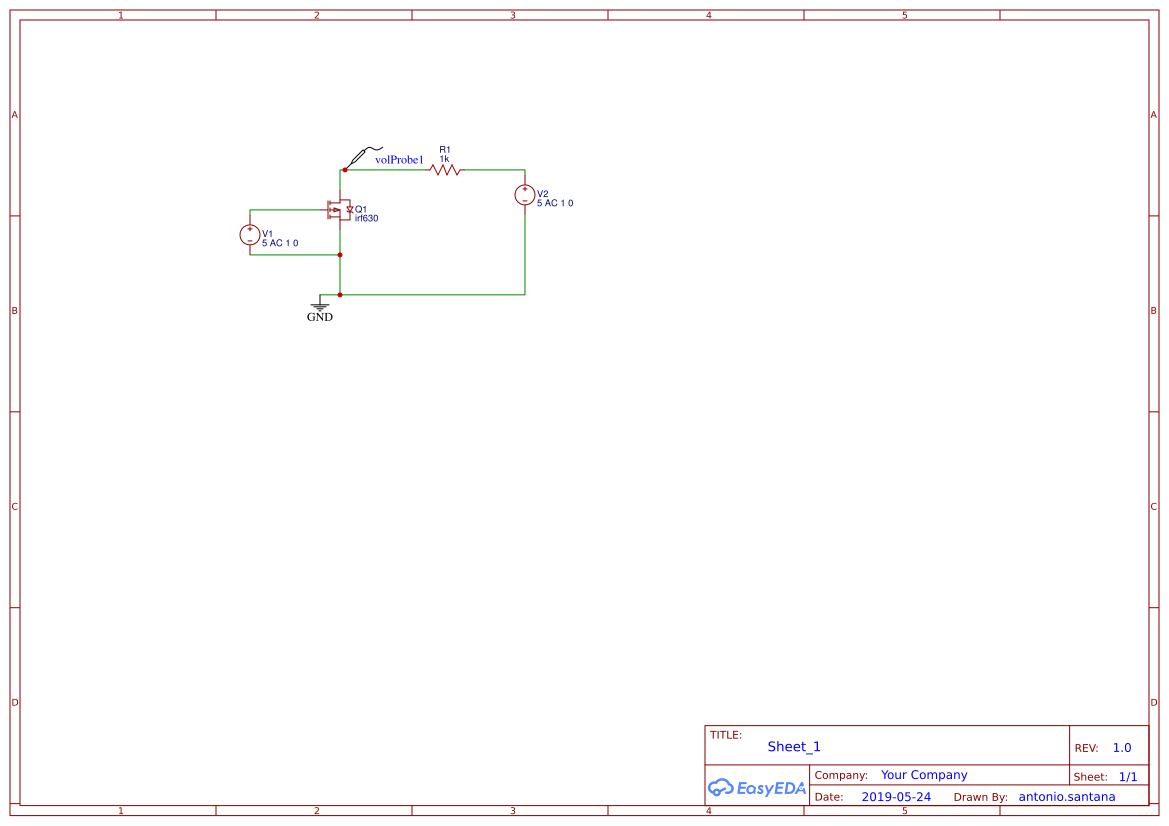Click the date 2019-05-24 field
The height and width of the screenshot is (826, 1169).
(894, 796)
